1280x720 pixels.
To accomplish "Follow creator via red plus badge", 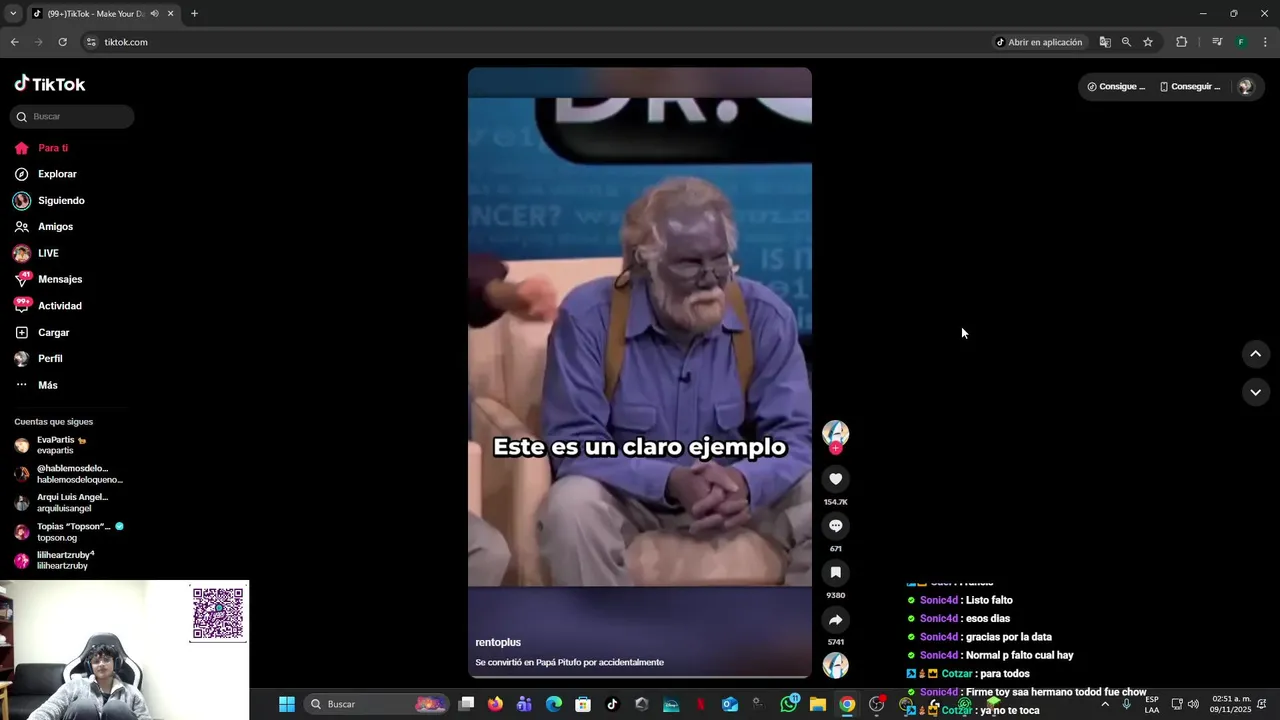I will point(835,448).
